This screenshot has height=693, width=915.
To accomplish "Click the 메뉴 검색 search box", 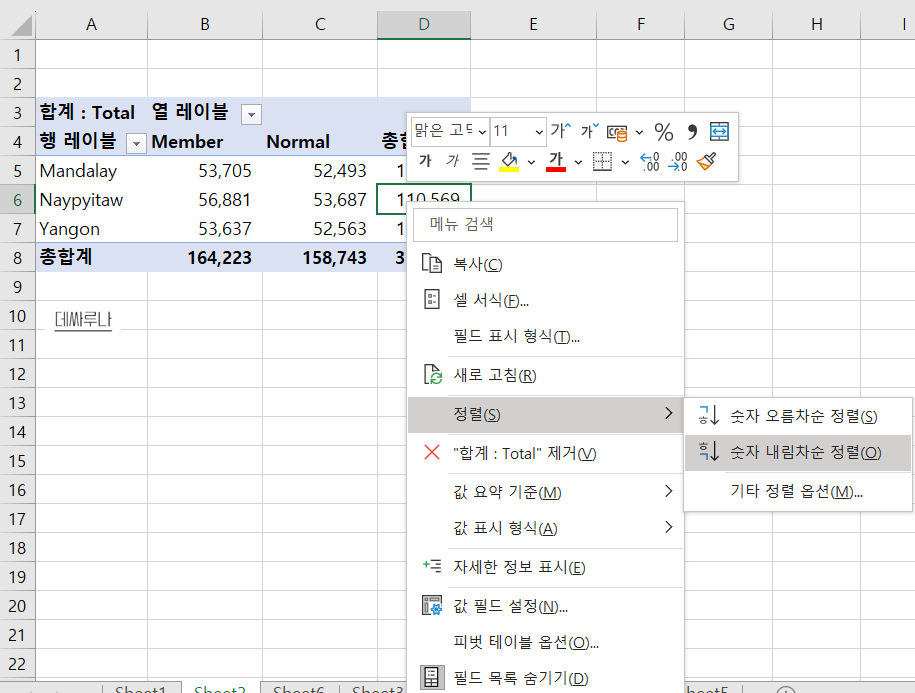I will (x=545, y=225).
